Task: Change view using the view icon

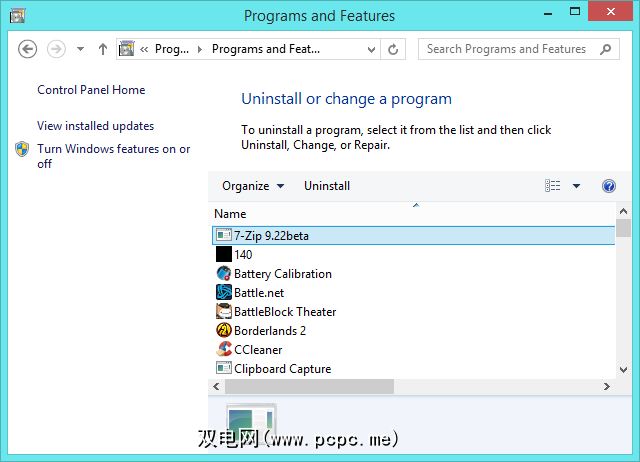Action: (x=553, y=186)
